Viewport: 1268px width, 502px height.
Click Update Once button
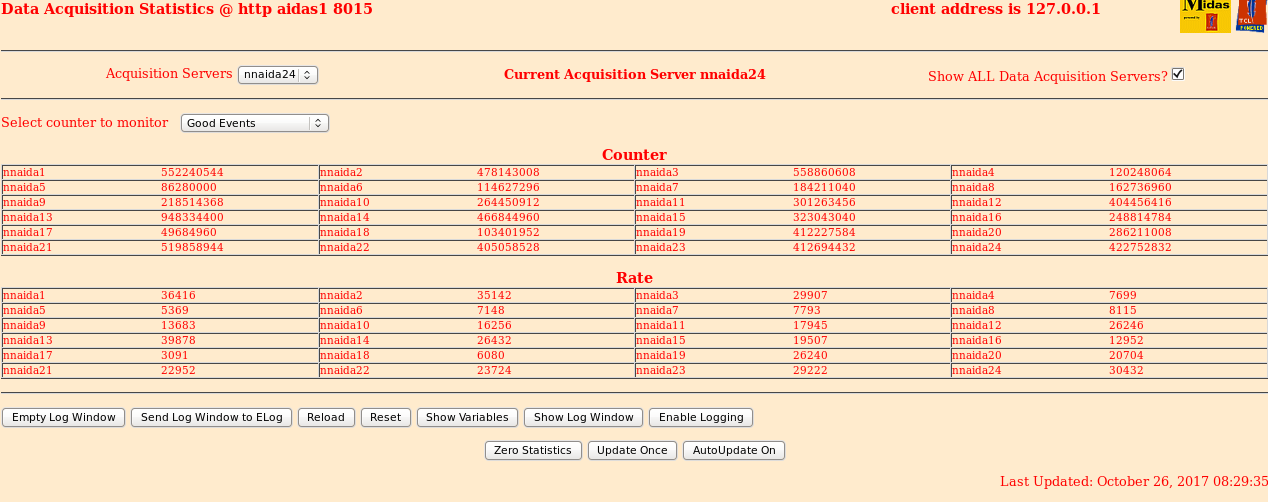point(632,450)
